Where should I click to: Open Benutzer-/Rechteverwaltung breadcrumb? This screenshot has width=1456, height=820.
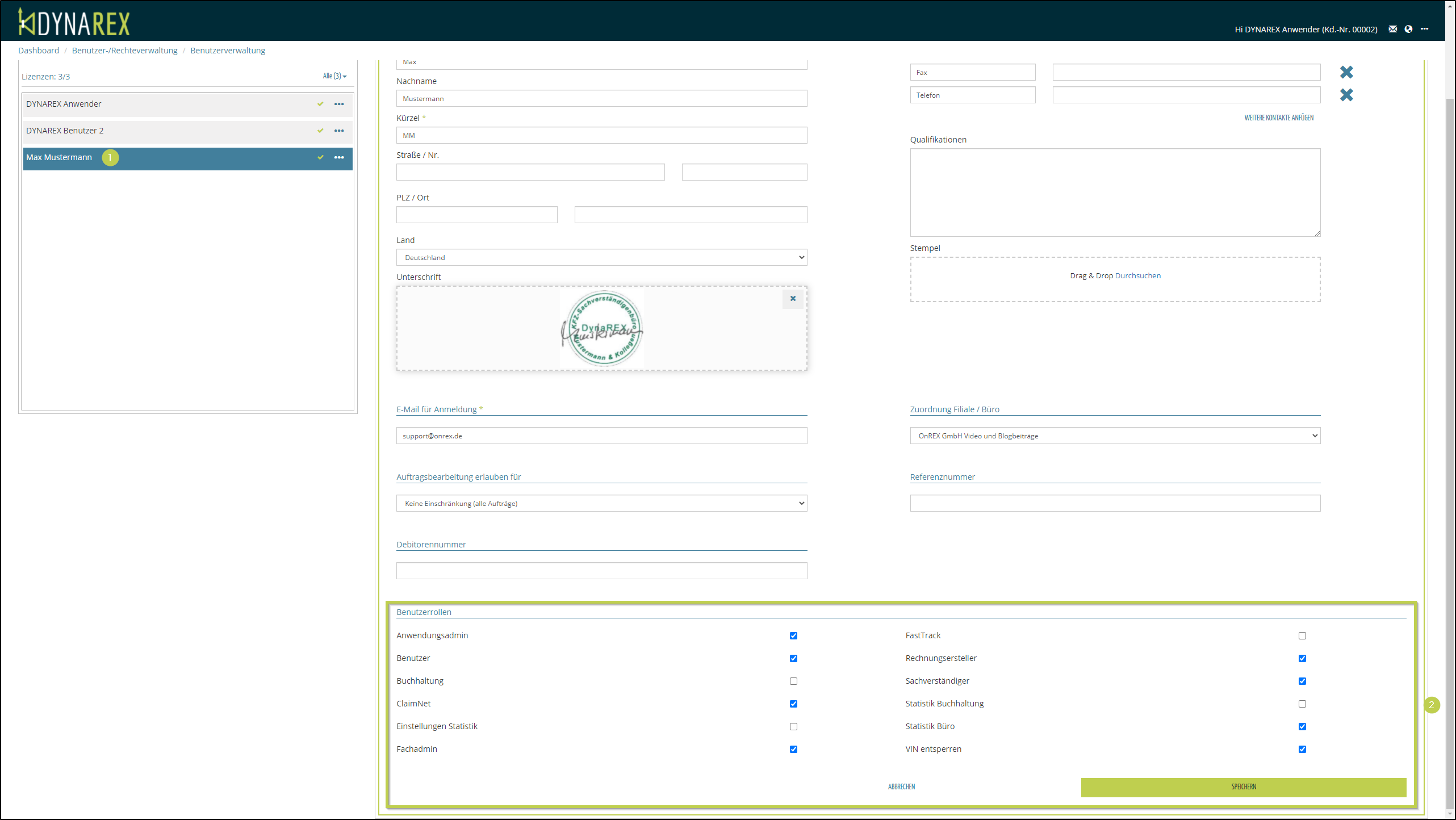(x=124, y=51)
